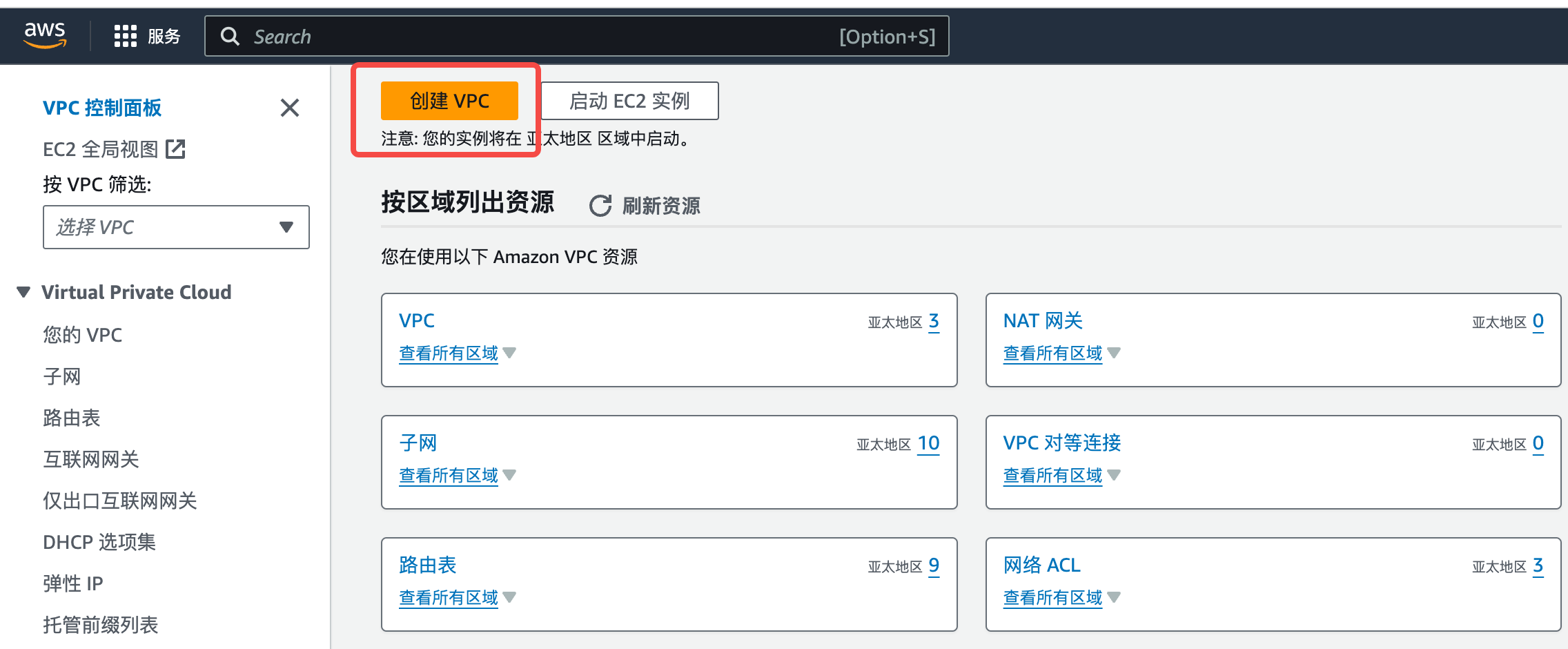Viewport: 1568px width, 649px height.
Task: Select 路由表 in sidebar navigation
Action: (x=72, y=418)
